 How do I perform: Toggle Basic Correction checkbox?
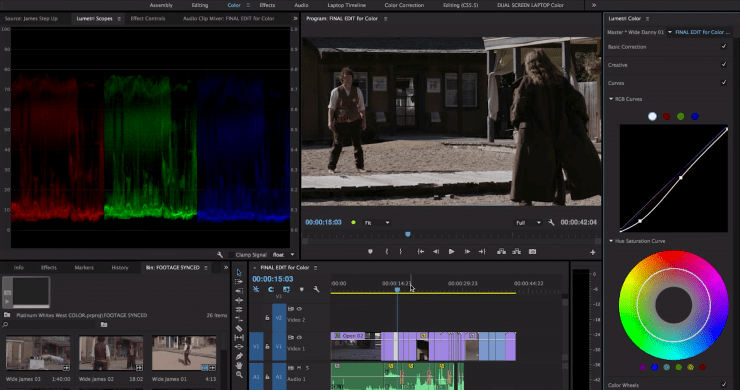(x=724, y=46)
